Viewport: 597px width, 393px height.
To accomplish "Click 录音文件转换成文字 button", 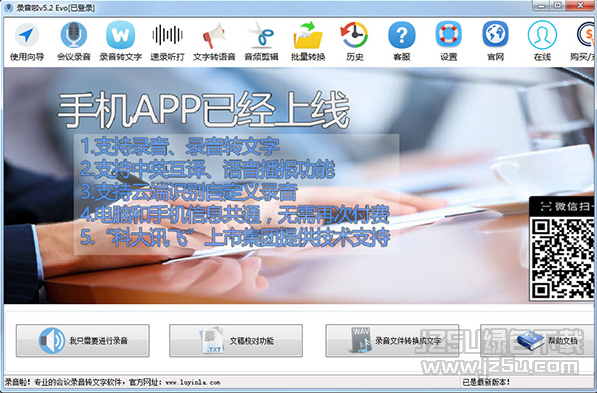I will [x=392, y=340].
